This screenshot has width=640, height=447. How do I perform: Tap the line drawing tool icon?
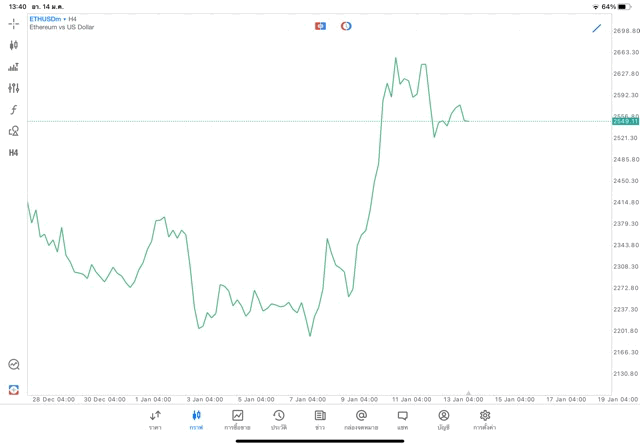tap(597, 28)
